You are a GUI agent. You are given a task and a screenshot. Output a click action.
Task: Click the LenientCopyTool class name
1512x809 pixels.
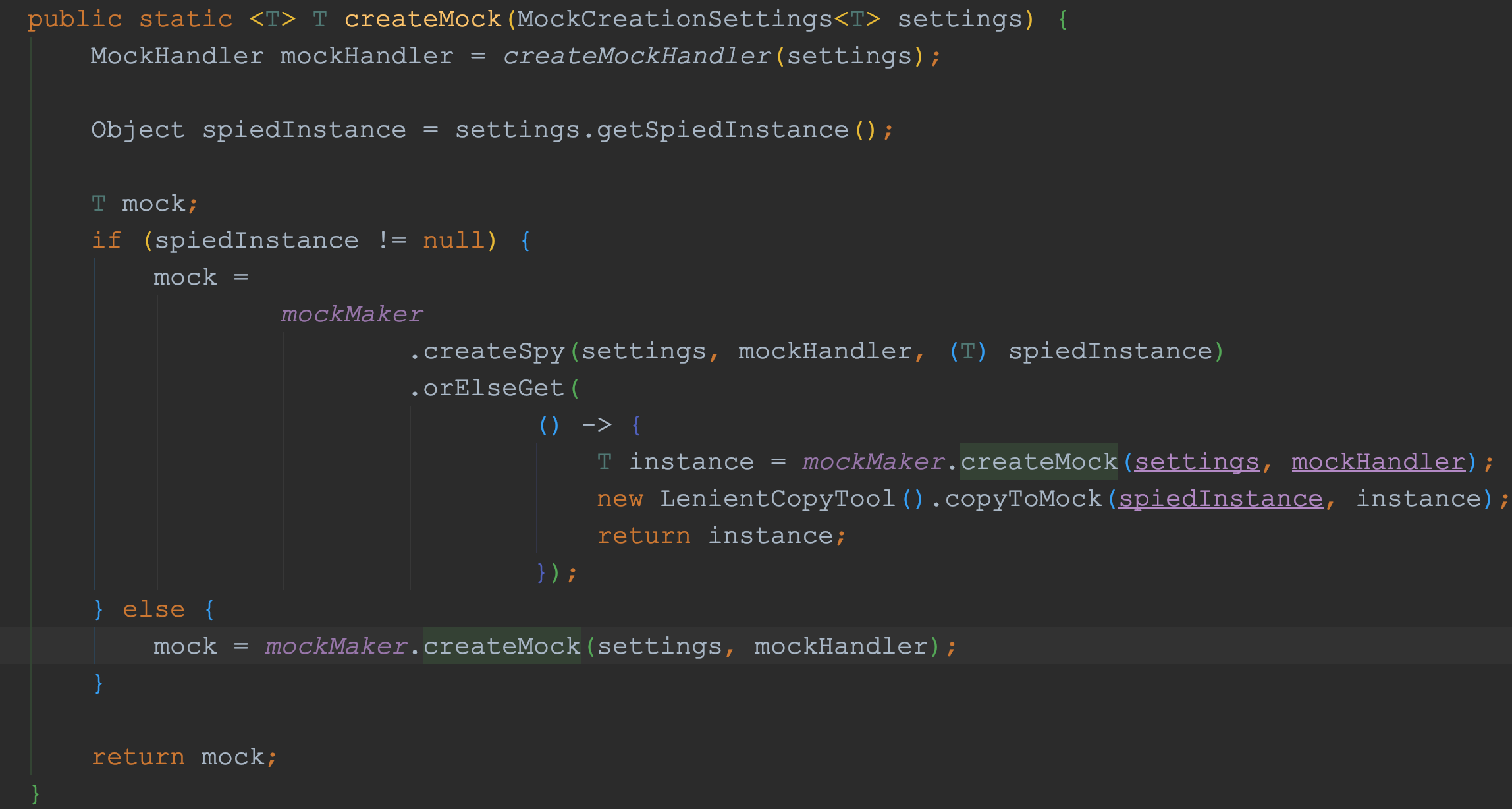(x=777, y=499)
